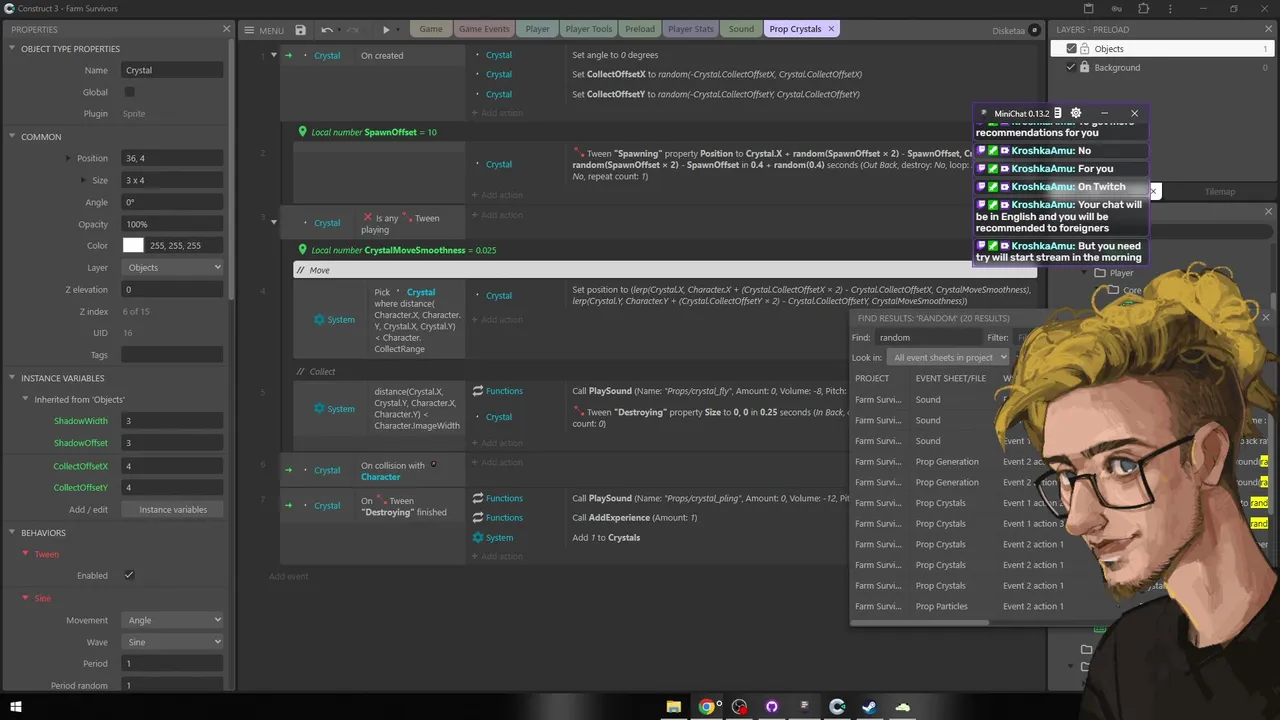The image size is (1280, 720).
Task: Close the Prop Crystals tab
Action: coord(830,29)
